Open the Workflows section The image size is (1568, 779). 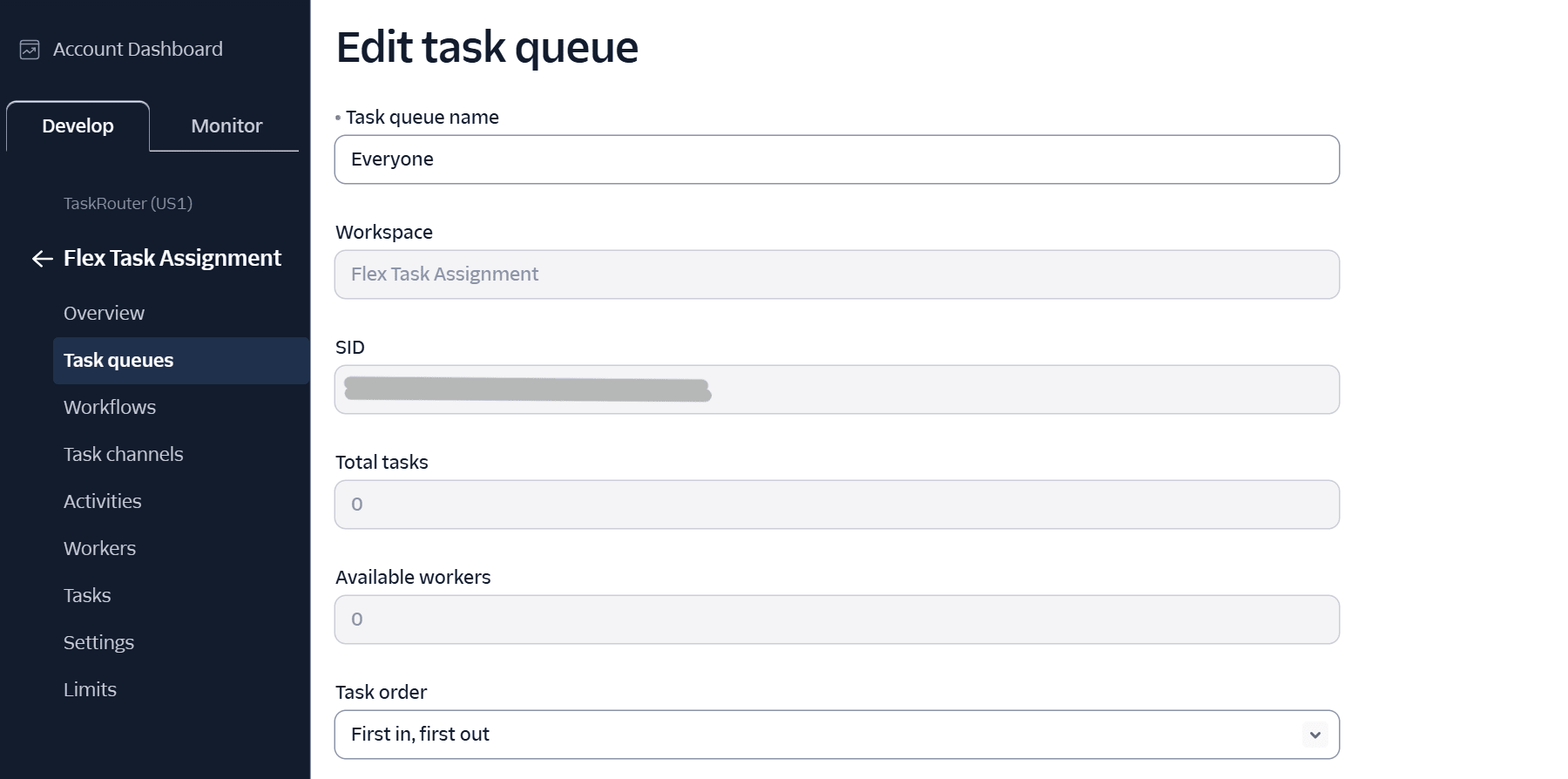(x=110, y=407)
